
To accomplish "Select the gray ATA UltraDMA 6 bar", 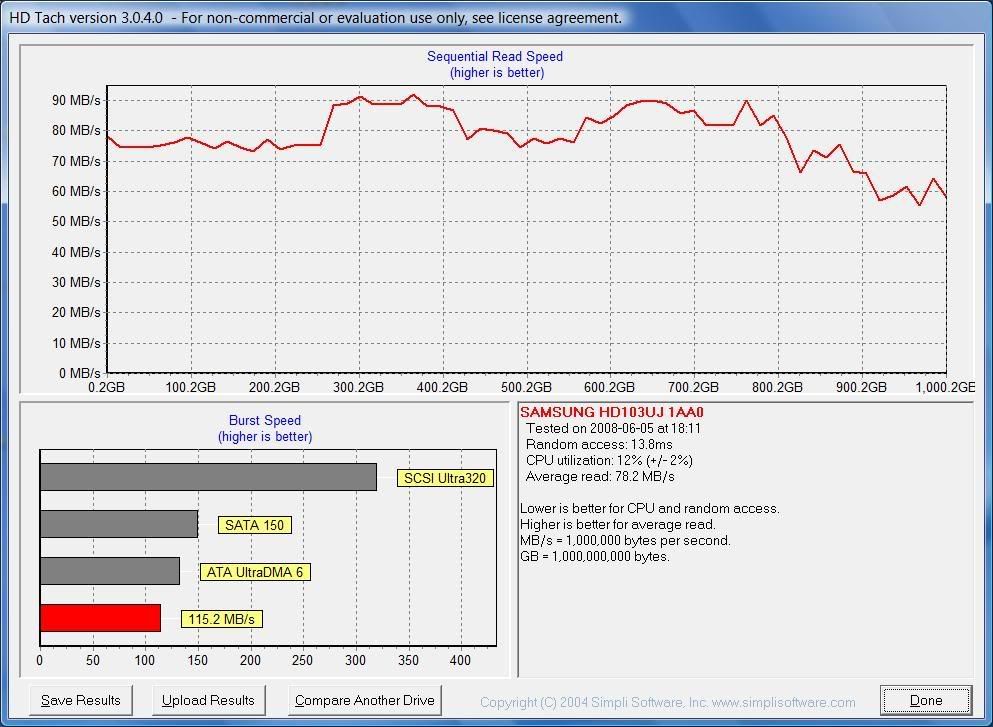I will [x=109, y=571].
